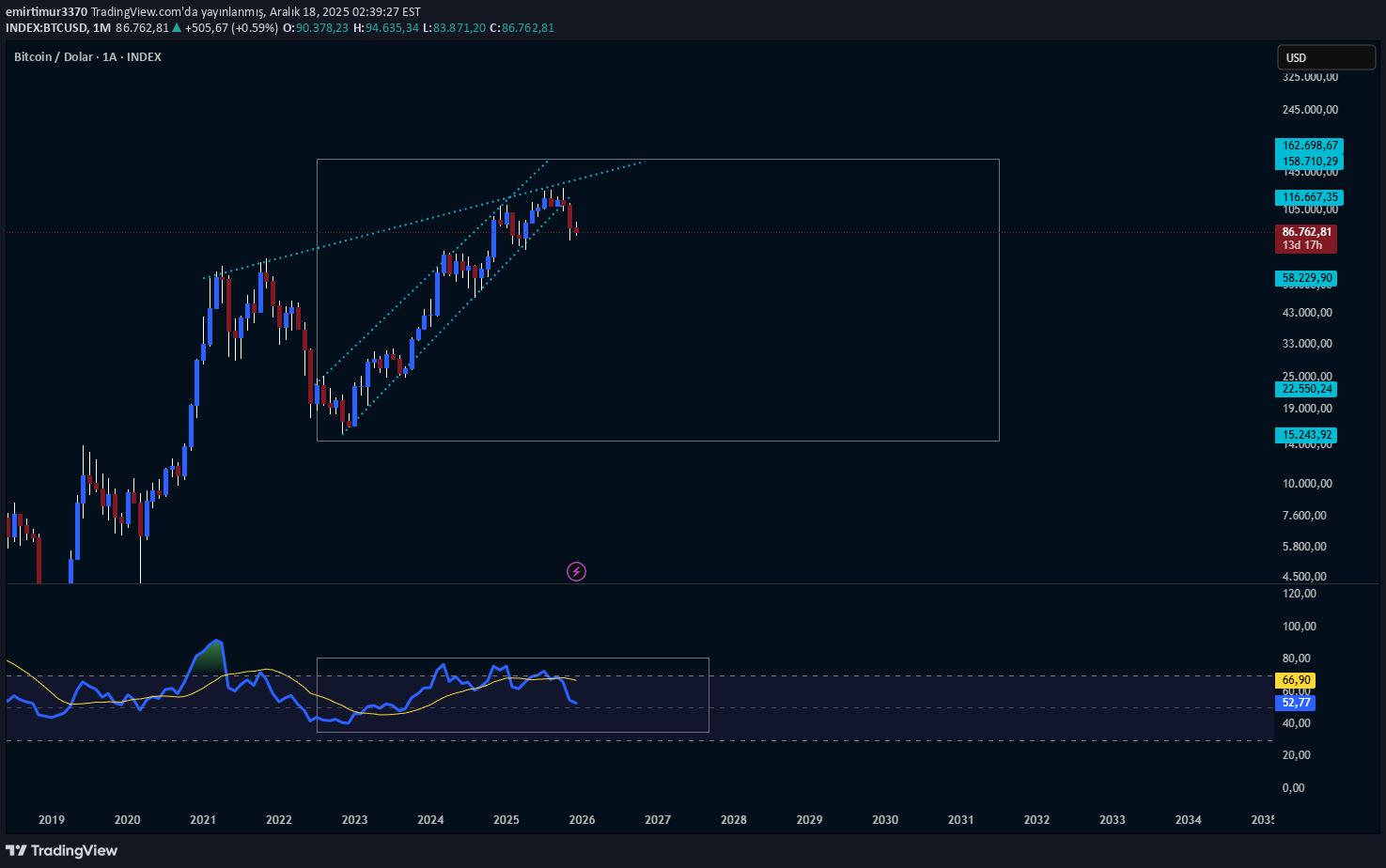Click the red current price label 86.762,81
The image size is (1386, 868).
(1306, 231)
